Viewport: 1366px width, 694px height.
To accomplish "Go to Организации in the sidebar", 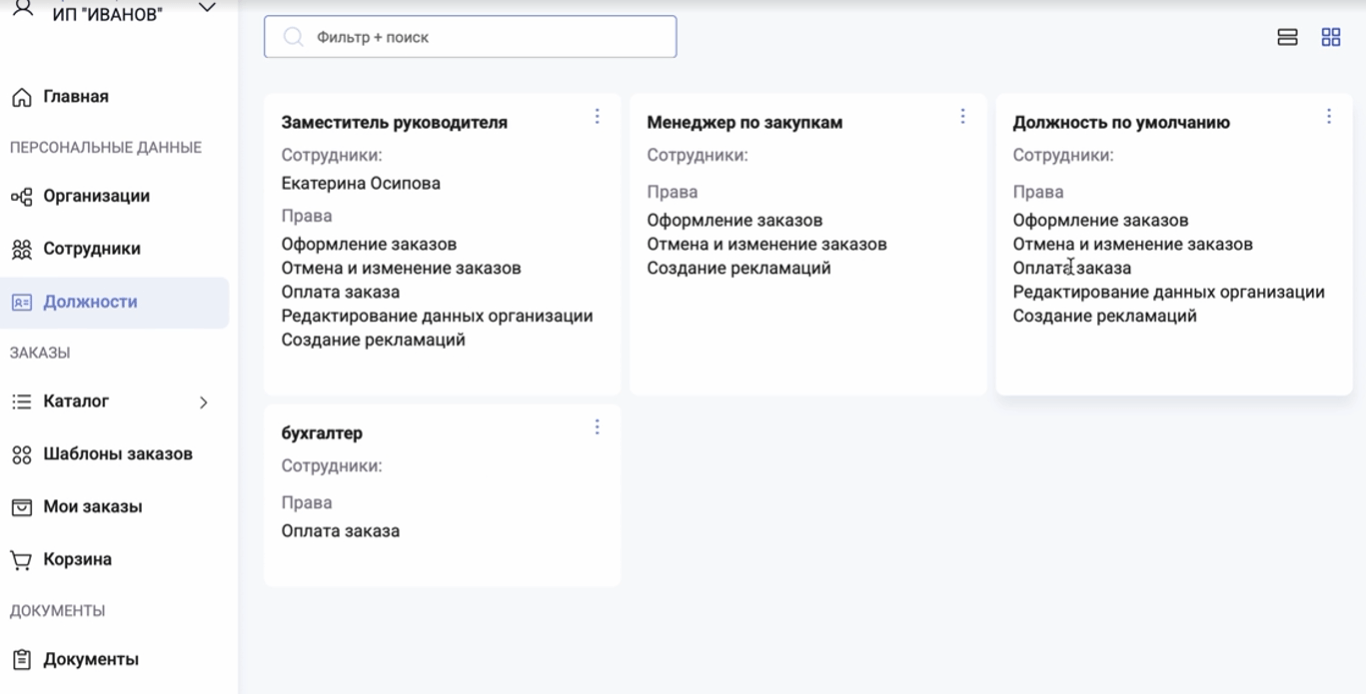I will [x=96, y=196].
